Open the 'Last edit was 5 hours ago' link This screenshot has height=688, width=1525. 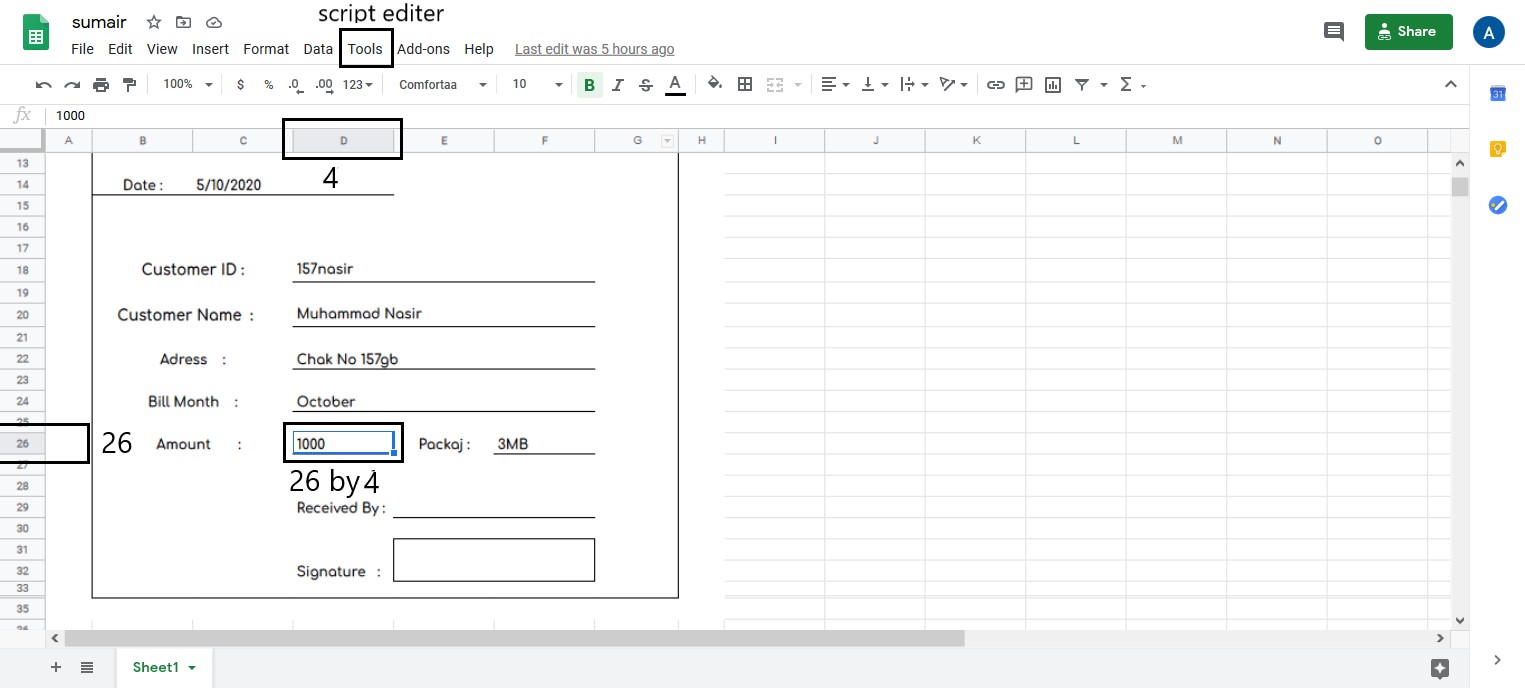[x=594, y=49]
